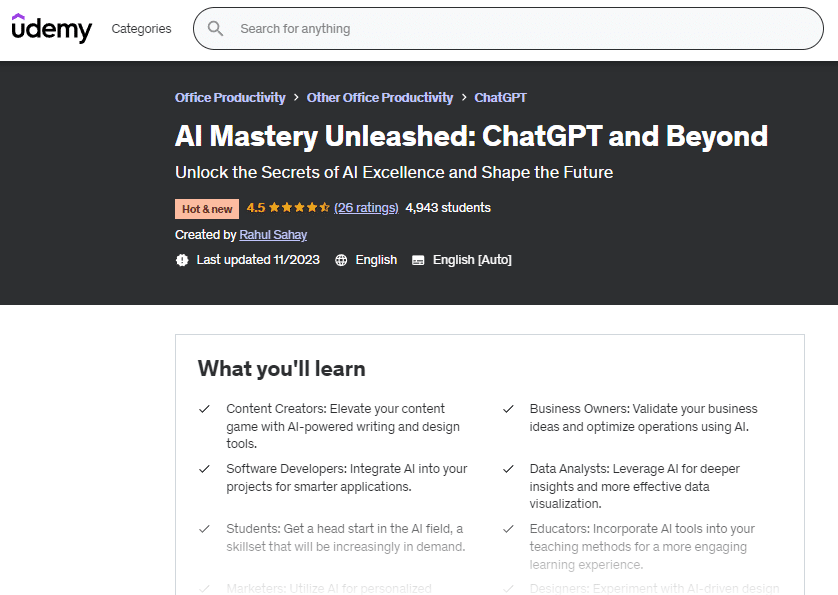Type in the Search for anything field
838x595 pixels.
tap(520, 29)
